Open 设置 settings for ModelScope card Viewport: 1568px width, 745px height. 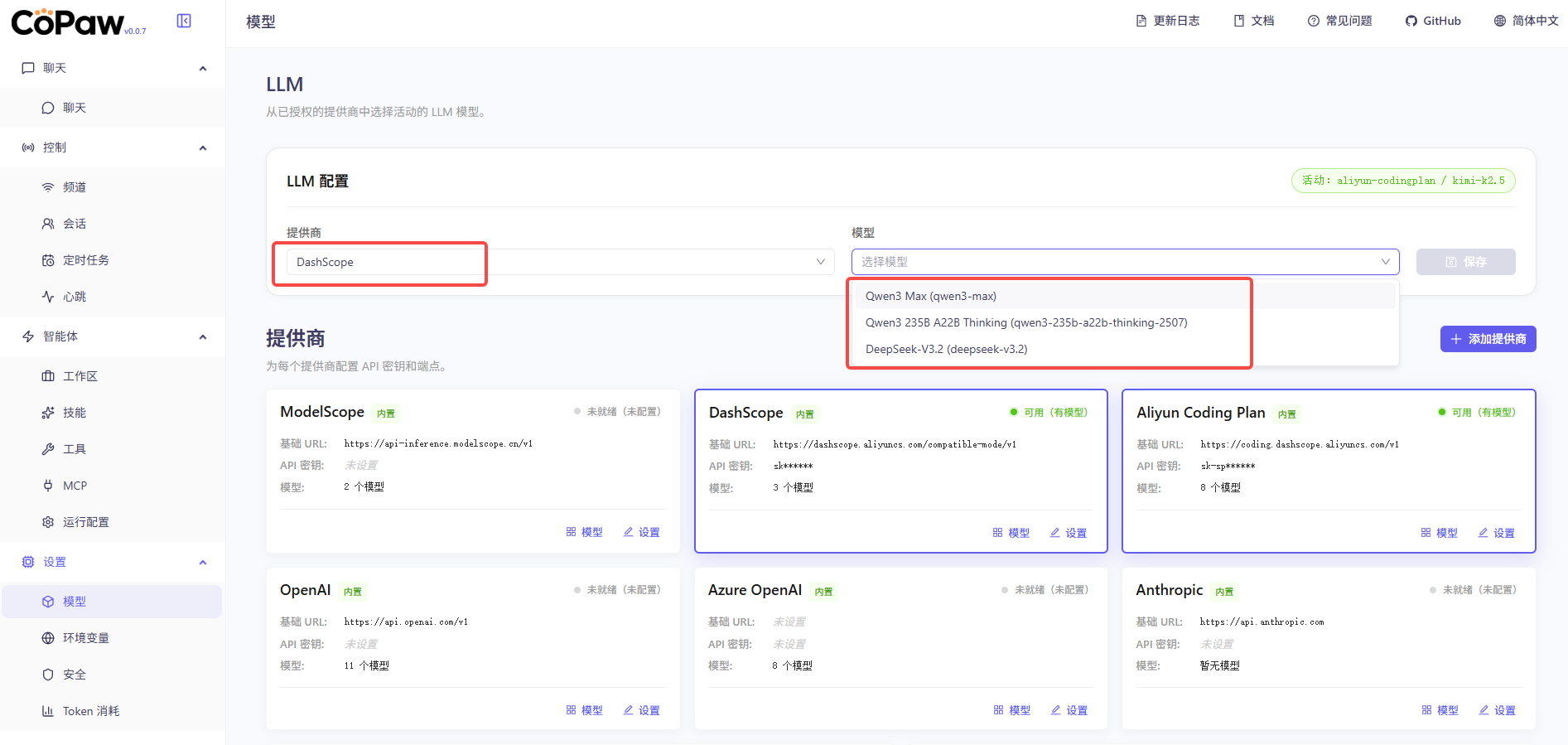click(641, 532)
